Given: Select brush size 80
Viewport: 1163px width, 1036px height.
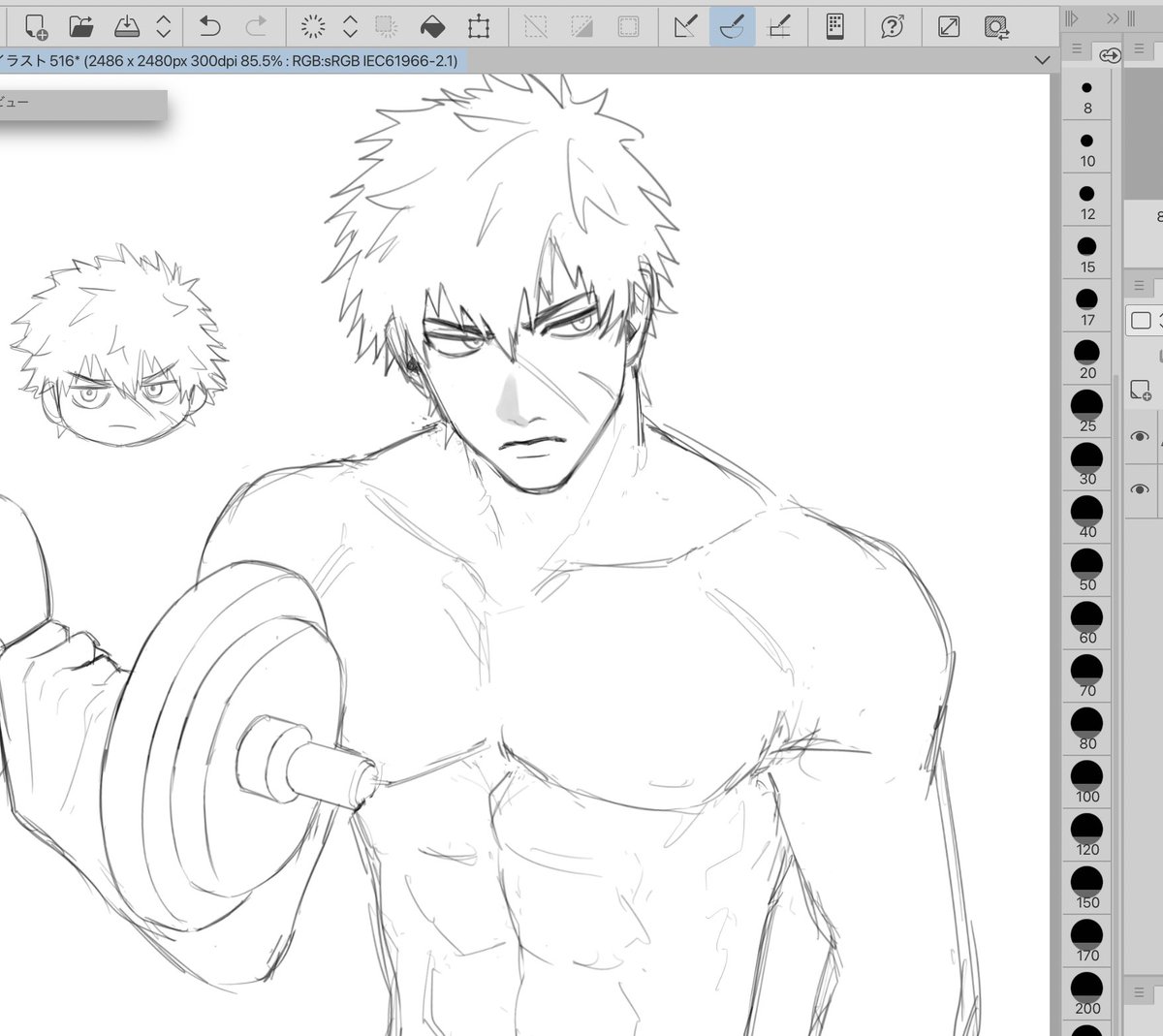Looking at the screenshot, I should tap(1087, 731).
